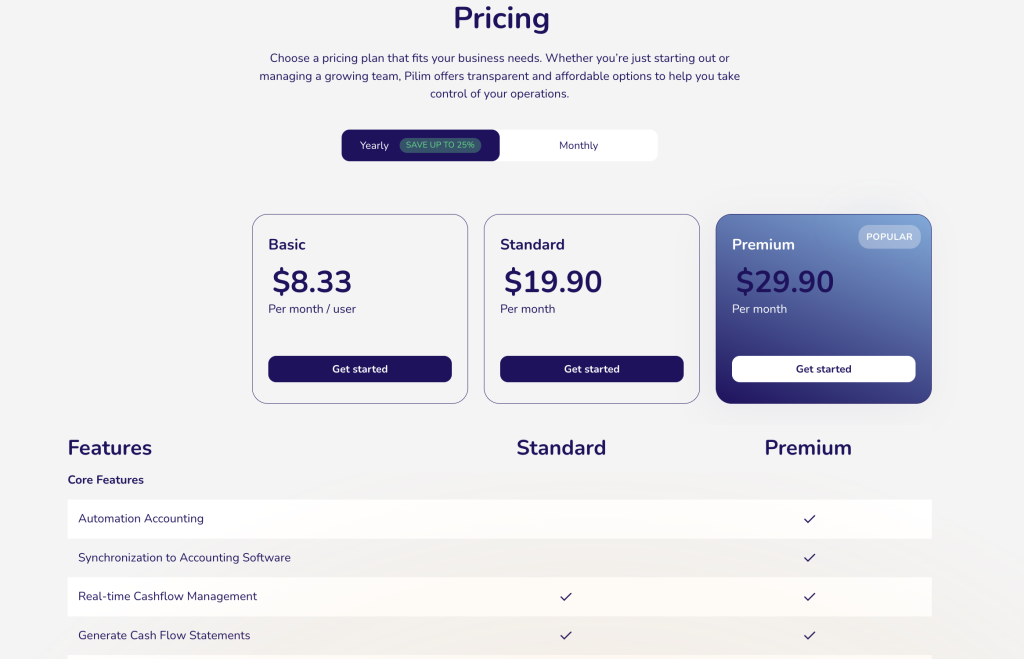
Task: Click the Premium column header in Features
Action: pyautogui.click(x=808, y=448)
